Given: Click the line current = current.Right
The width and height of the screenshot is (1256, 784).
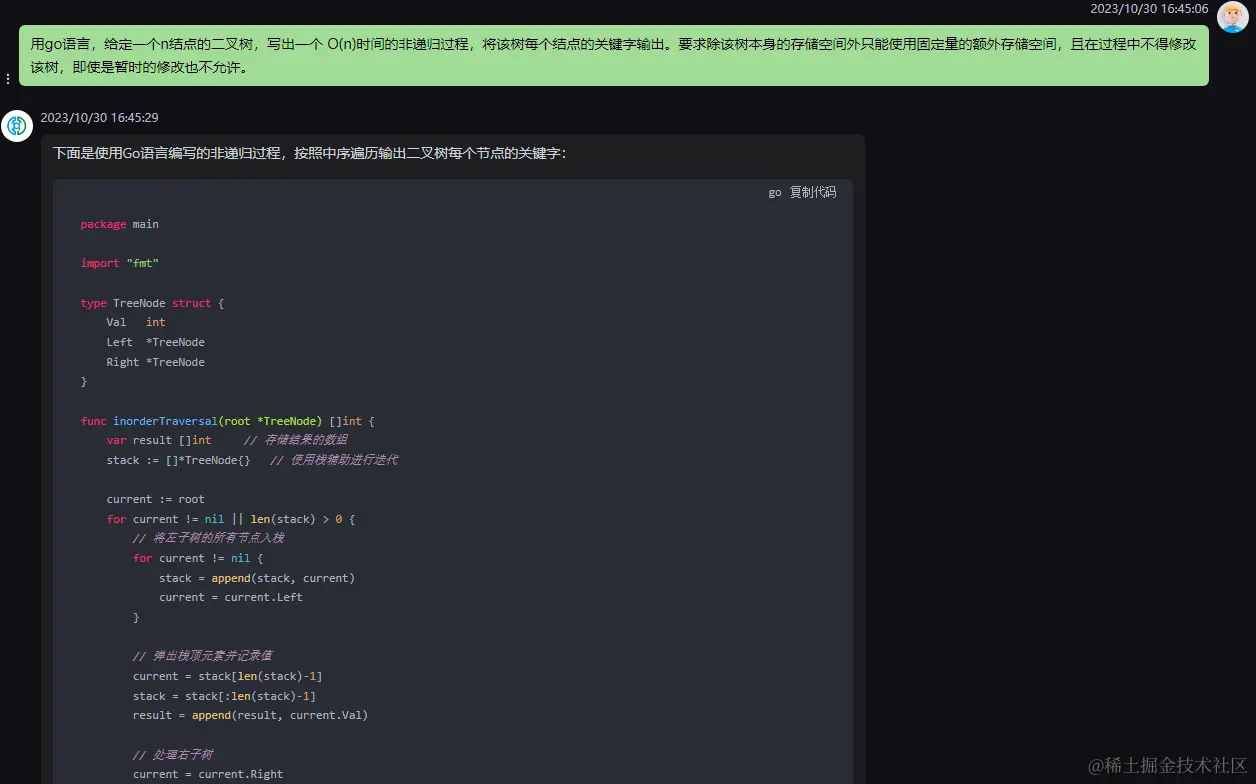Looking at the screenshot, I should pyautogui.click(x=208, y=774).
